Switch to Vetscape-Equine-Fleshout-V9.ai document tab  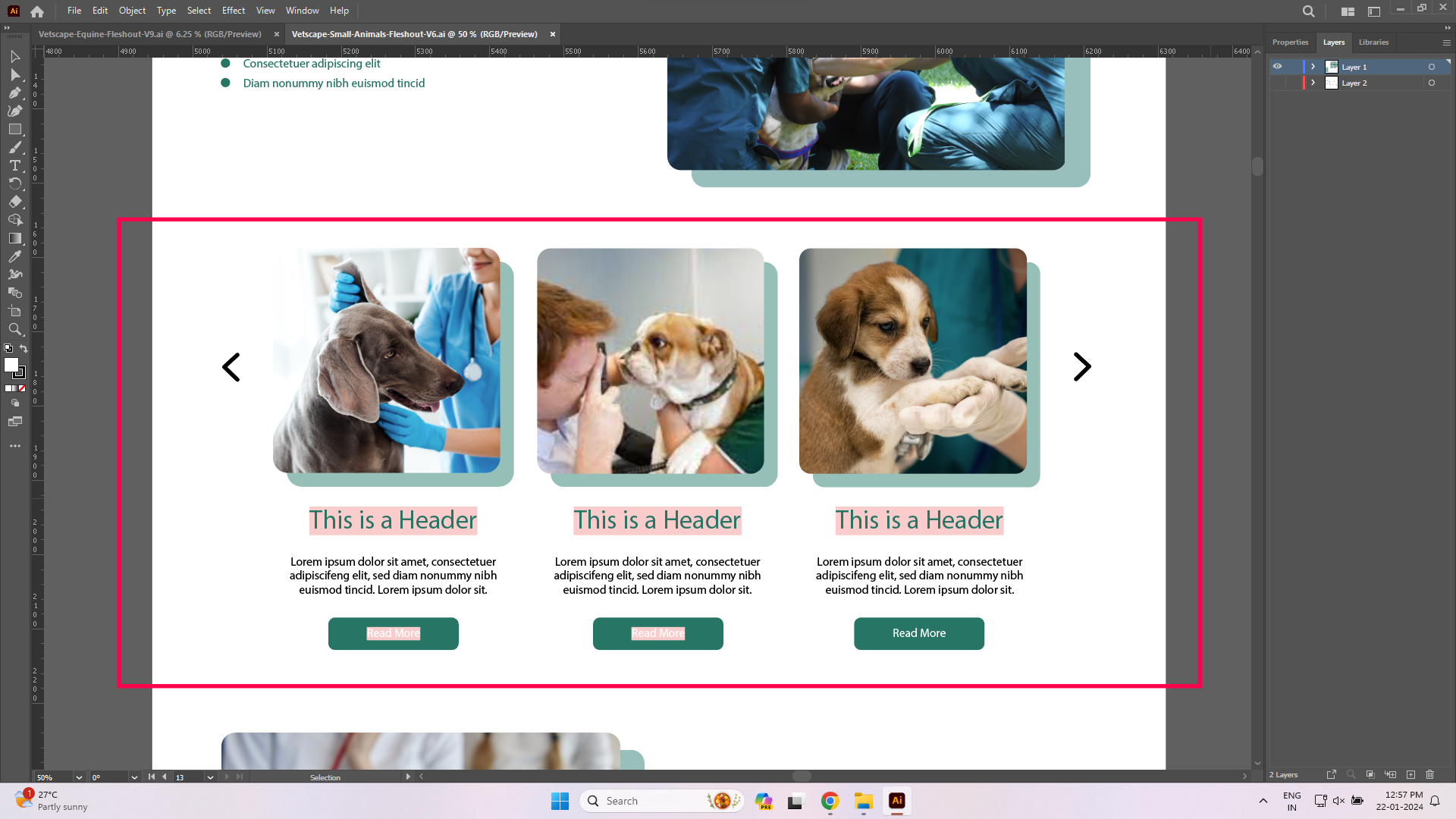click(150, 34)
